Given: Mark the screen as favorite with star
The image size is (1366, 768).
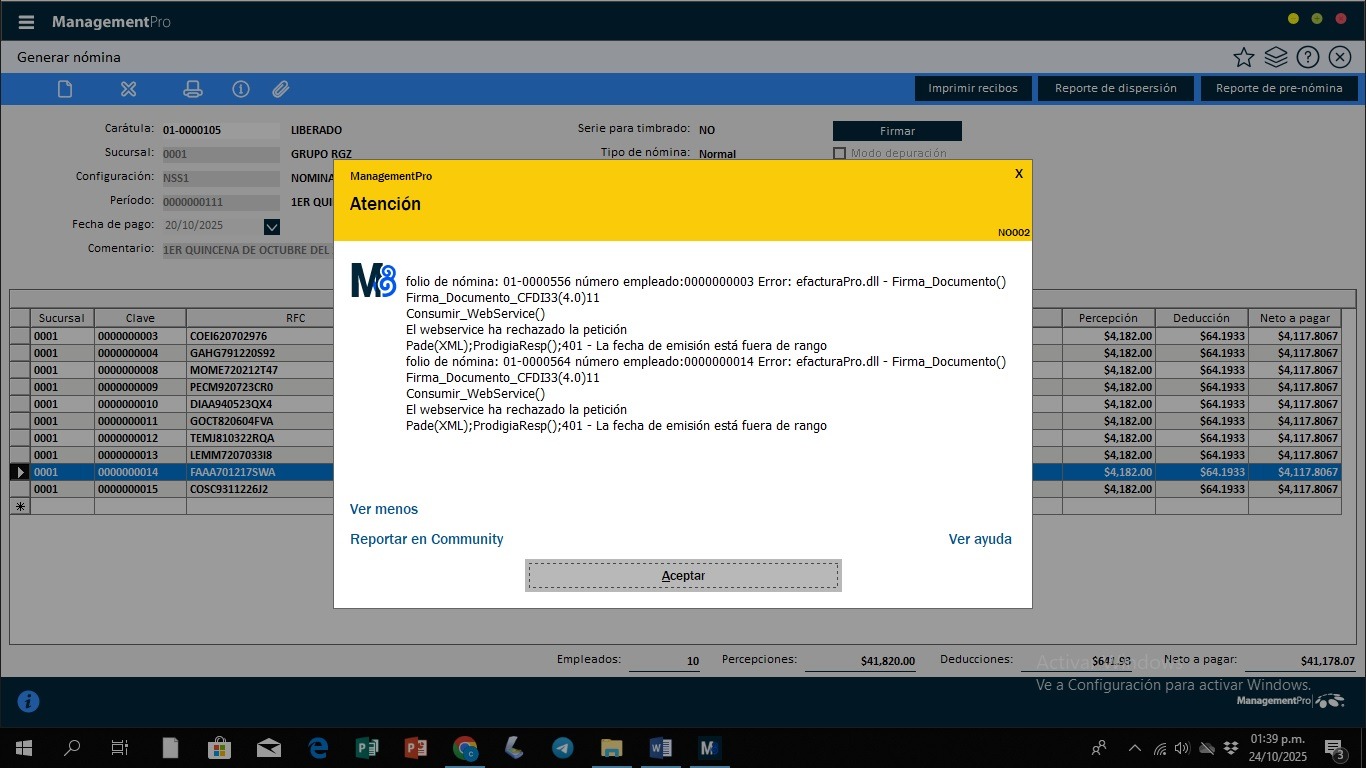Looking at the screenshot, I should [1243, 57].
